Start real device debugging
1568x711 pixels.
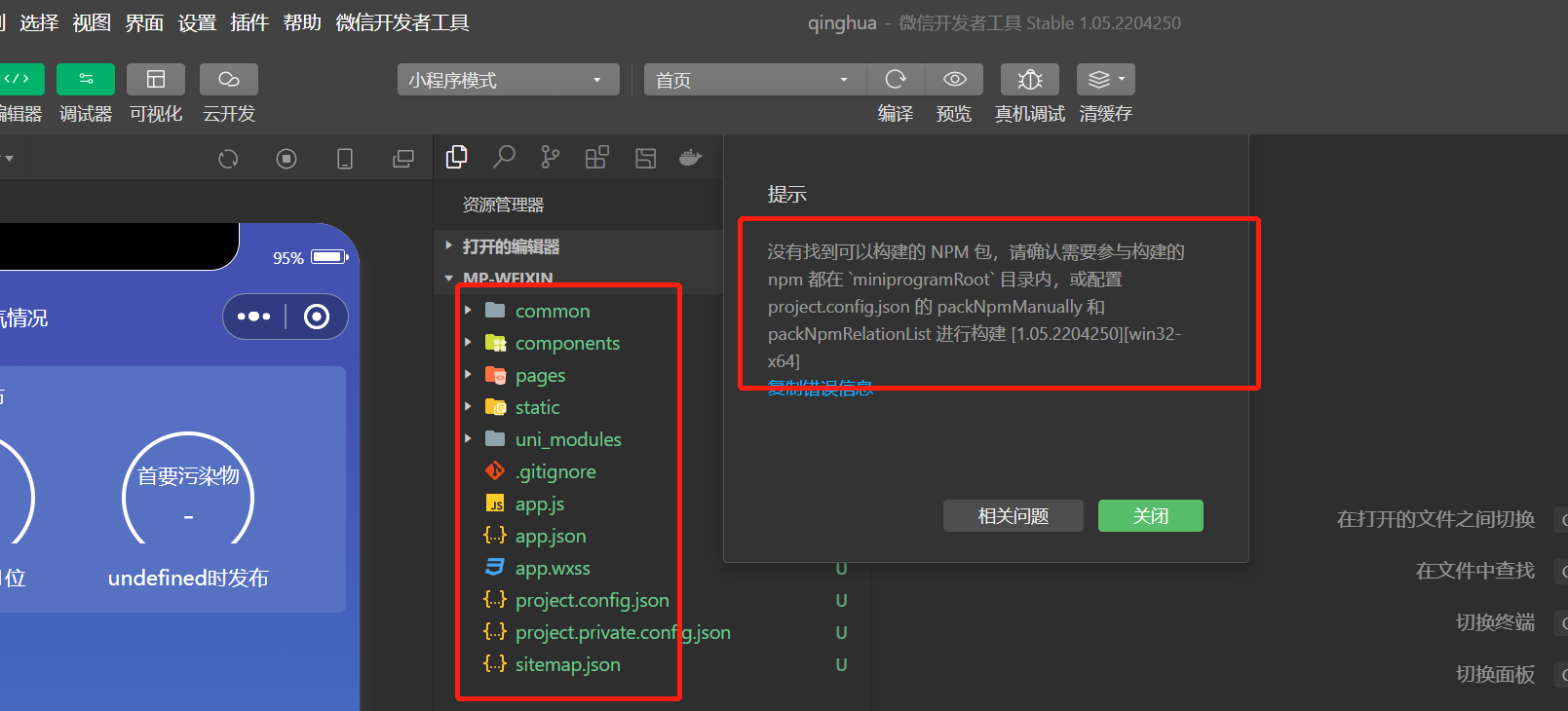(1030, 80)
